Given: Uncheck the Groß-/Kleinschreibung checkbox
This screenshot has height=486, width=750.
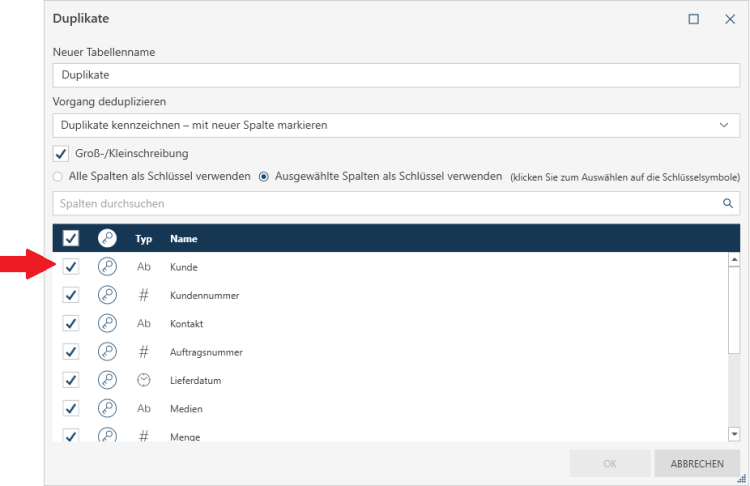Looking at the screenshot, I should coord(60,153).
